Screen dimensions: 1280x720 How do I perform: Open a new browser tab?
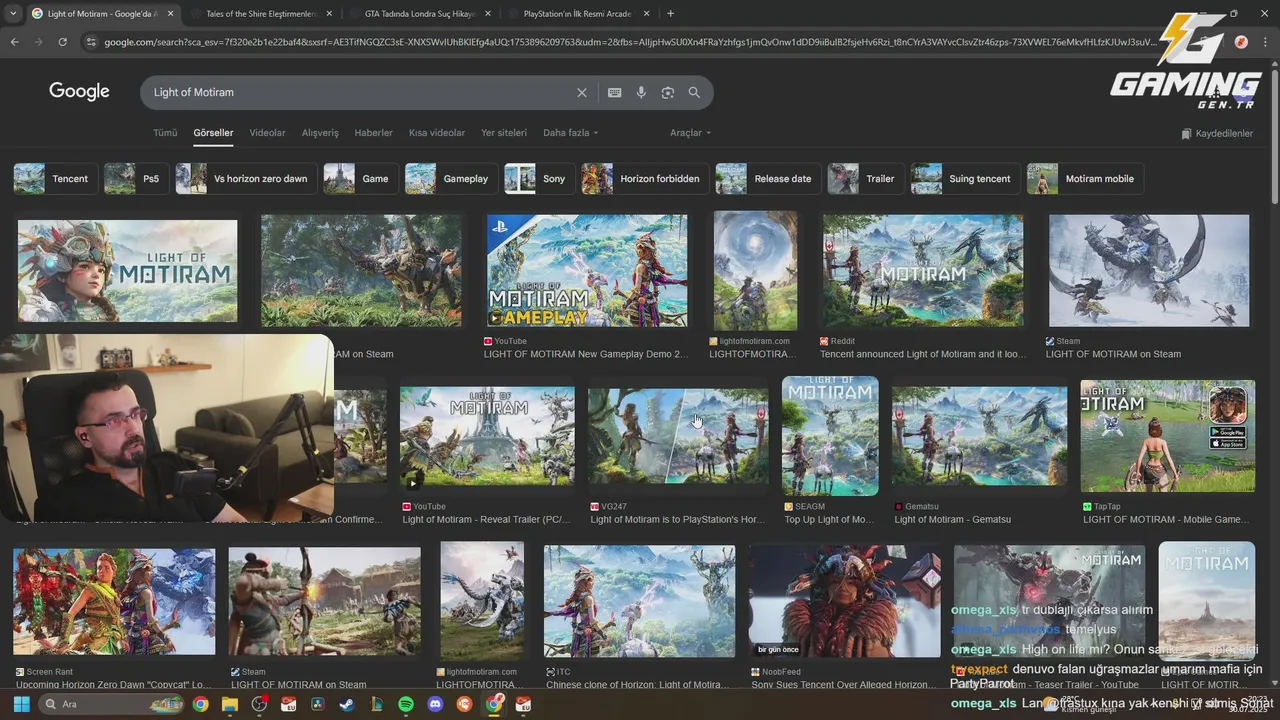(670, 14)
